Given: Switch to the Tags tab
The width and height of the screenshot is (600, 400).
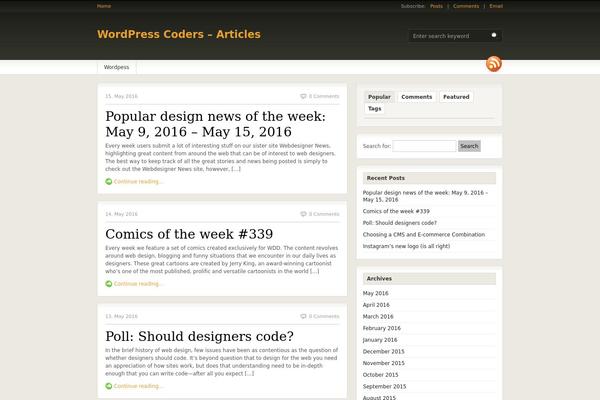Looking at the screenshot, I should (375, 108).
